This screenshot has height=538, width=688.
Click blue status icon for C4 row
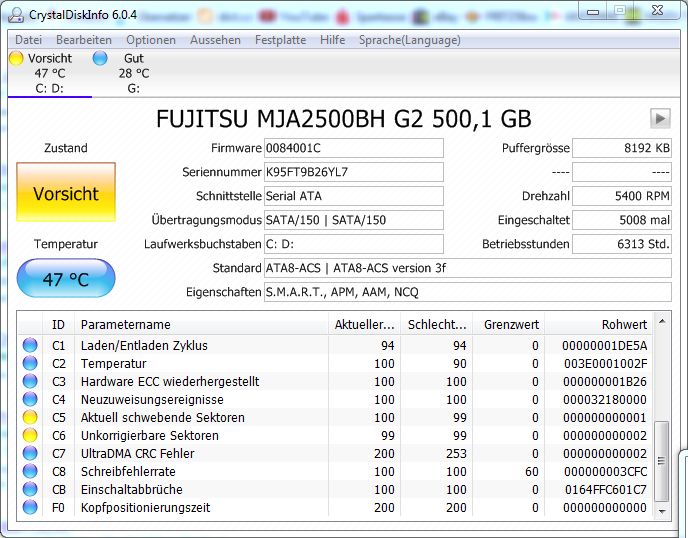30,399
